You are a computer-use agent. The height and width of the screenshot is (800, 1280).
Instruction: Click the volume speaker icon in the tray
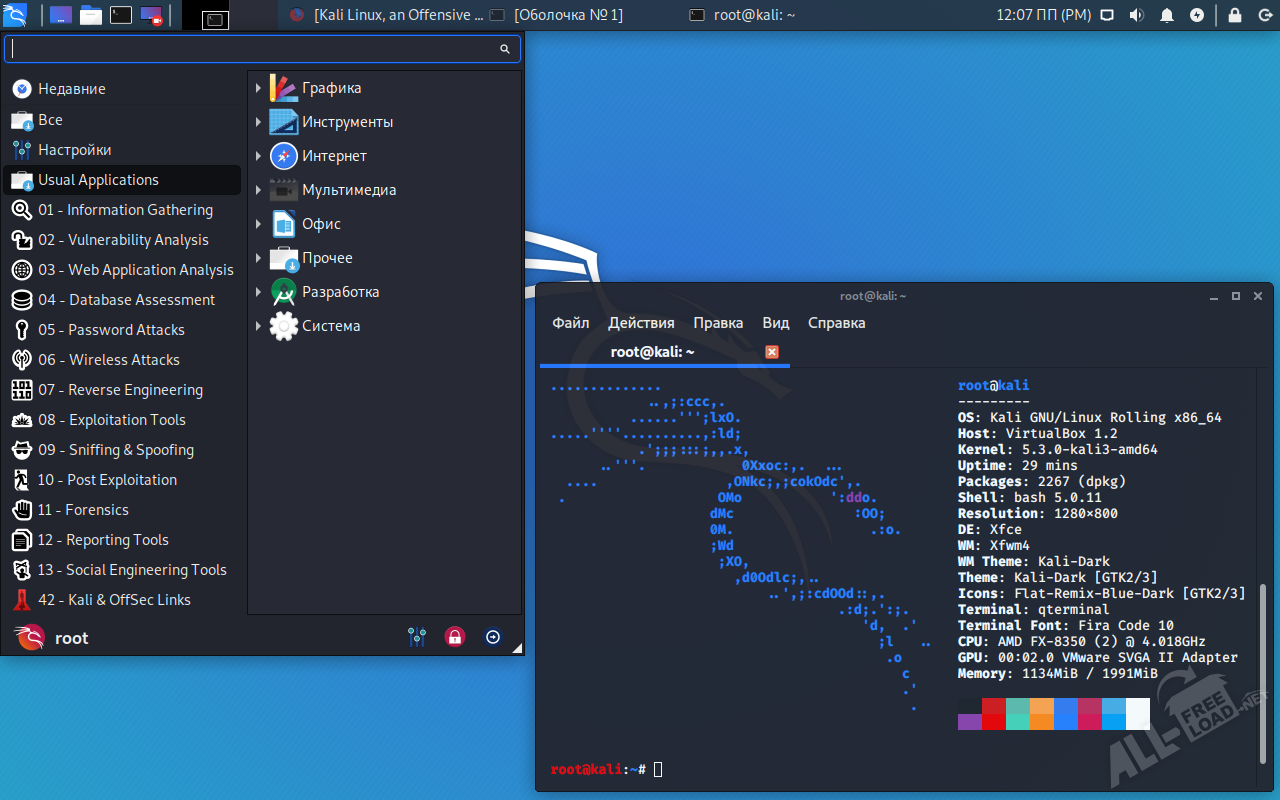(x=1136, y=15)
